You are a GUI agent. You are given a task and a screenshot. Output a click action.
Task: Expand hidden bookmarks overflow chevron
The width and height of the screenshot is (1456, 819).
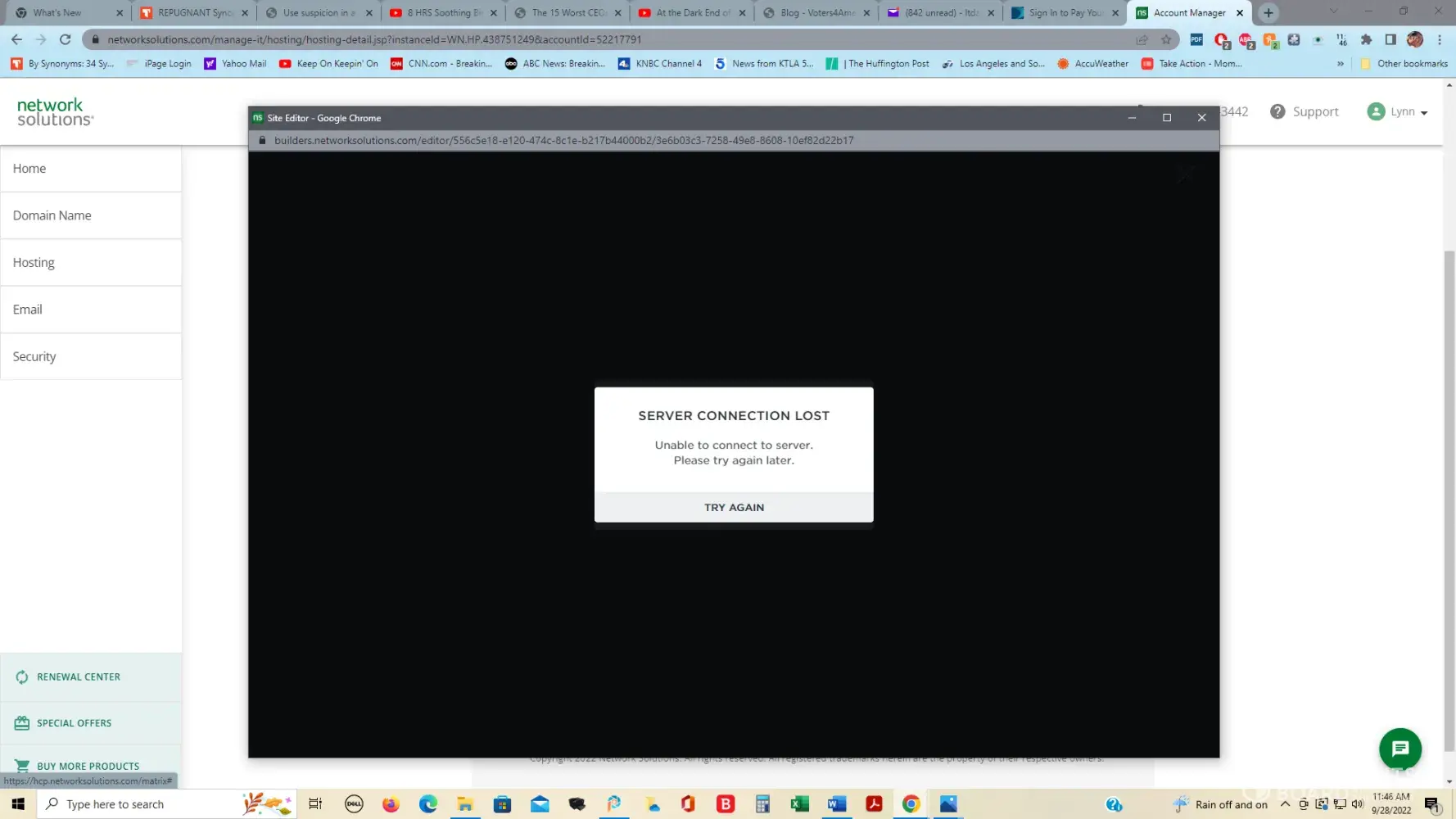1341,63
